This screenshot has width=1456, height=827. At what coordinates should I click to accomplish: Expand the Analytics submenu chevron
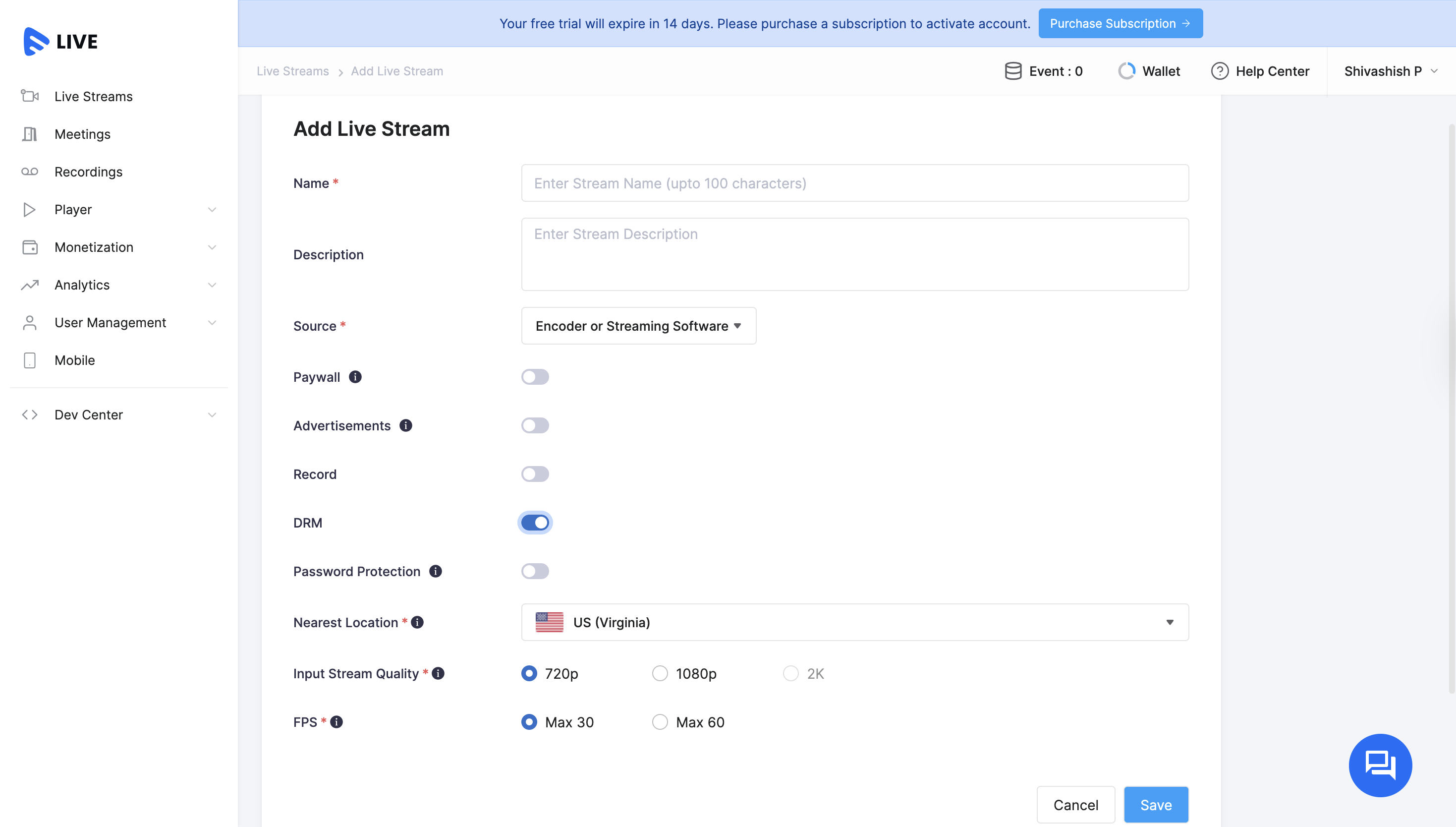(212, 285)
